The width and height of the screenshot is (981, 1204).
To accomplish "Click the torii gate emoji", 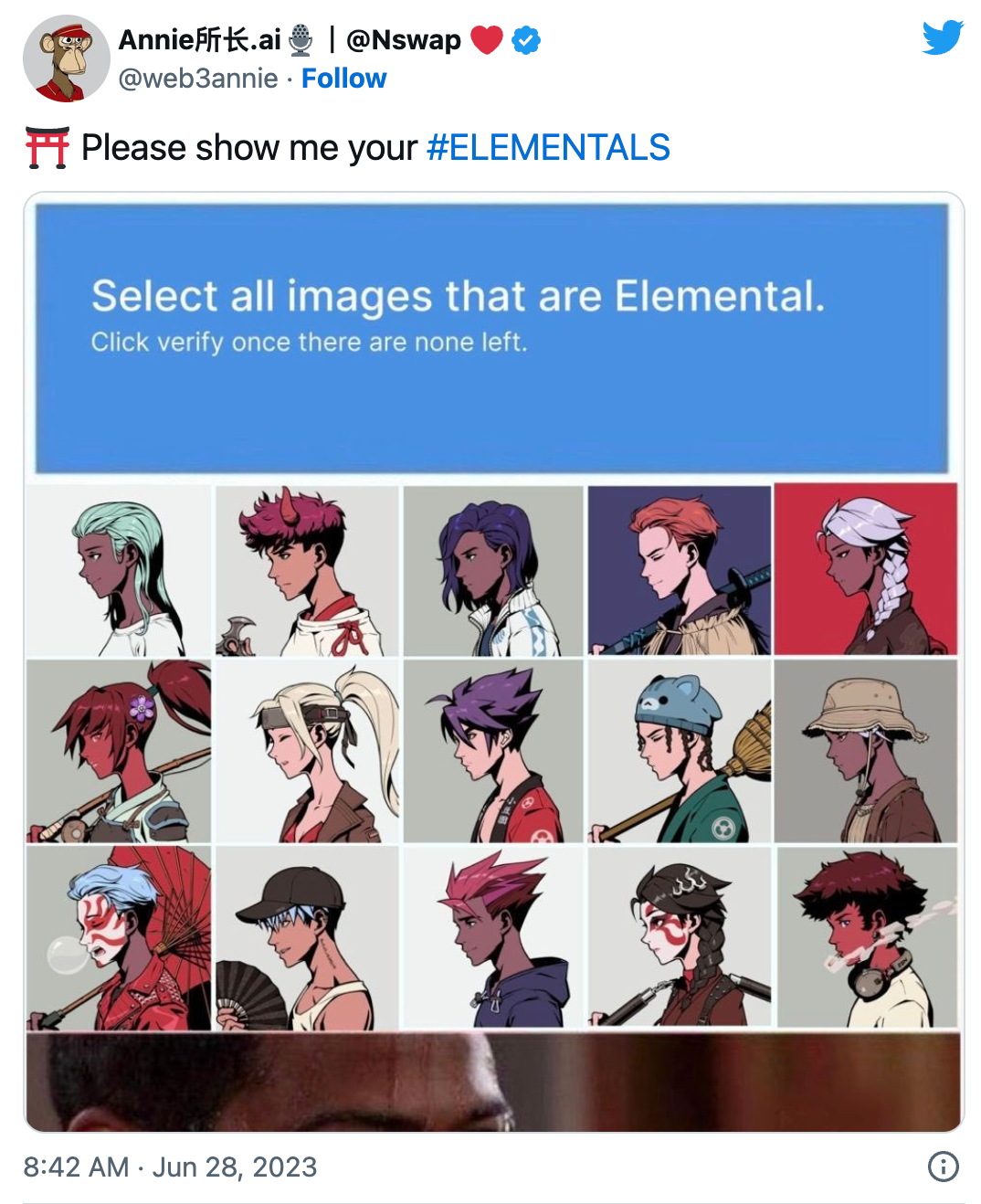I will coord(47,147).
